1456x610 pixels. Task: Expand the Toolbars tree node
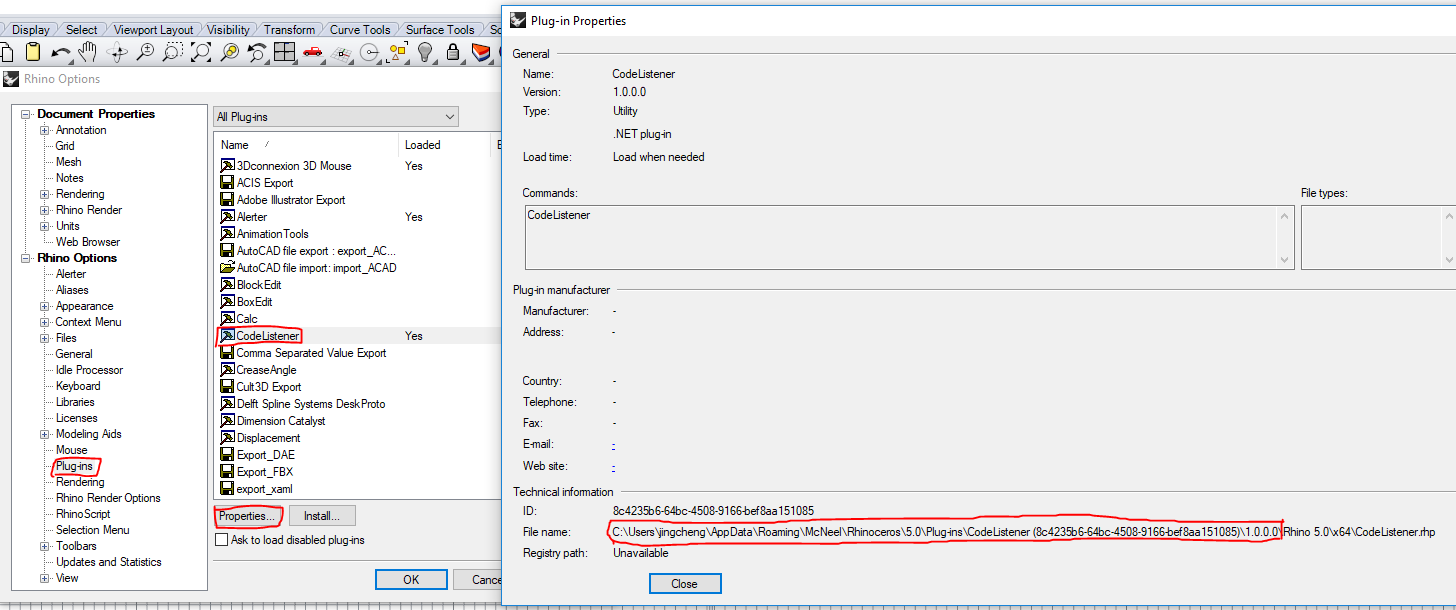[45, 546]
